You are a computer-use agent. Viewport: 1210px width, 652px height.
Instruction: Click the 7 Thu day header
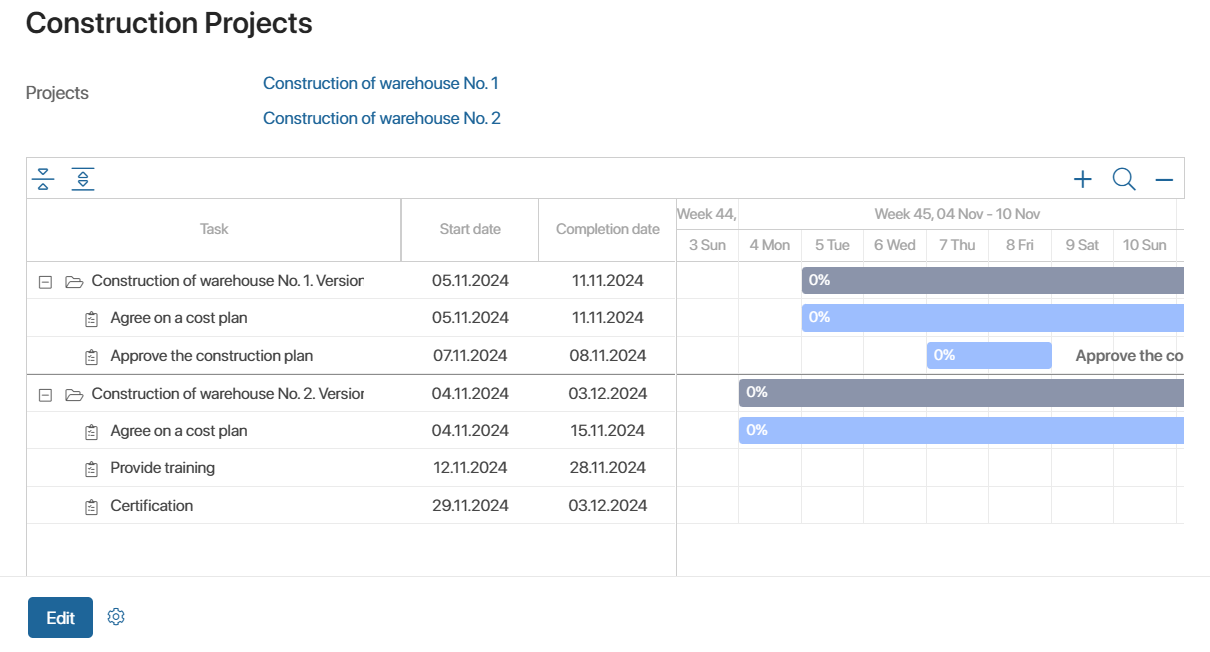point(957,245)
